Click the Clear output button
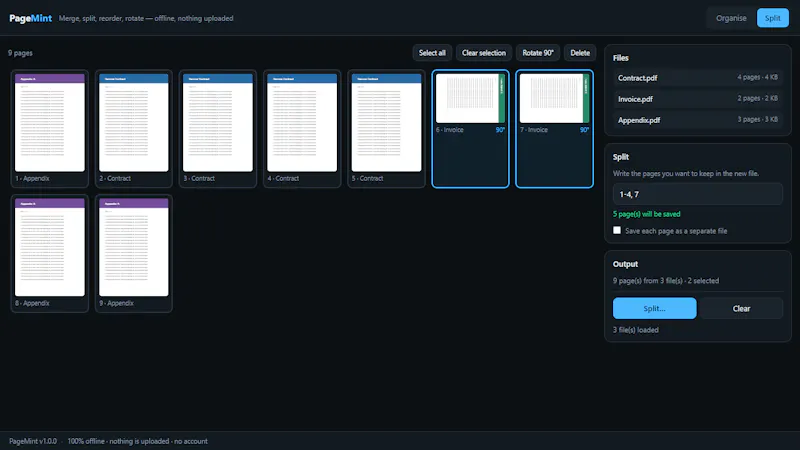This screenshot has height=450, width=800. [x=741, y=308]
